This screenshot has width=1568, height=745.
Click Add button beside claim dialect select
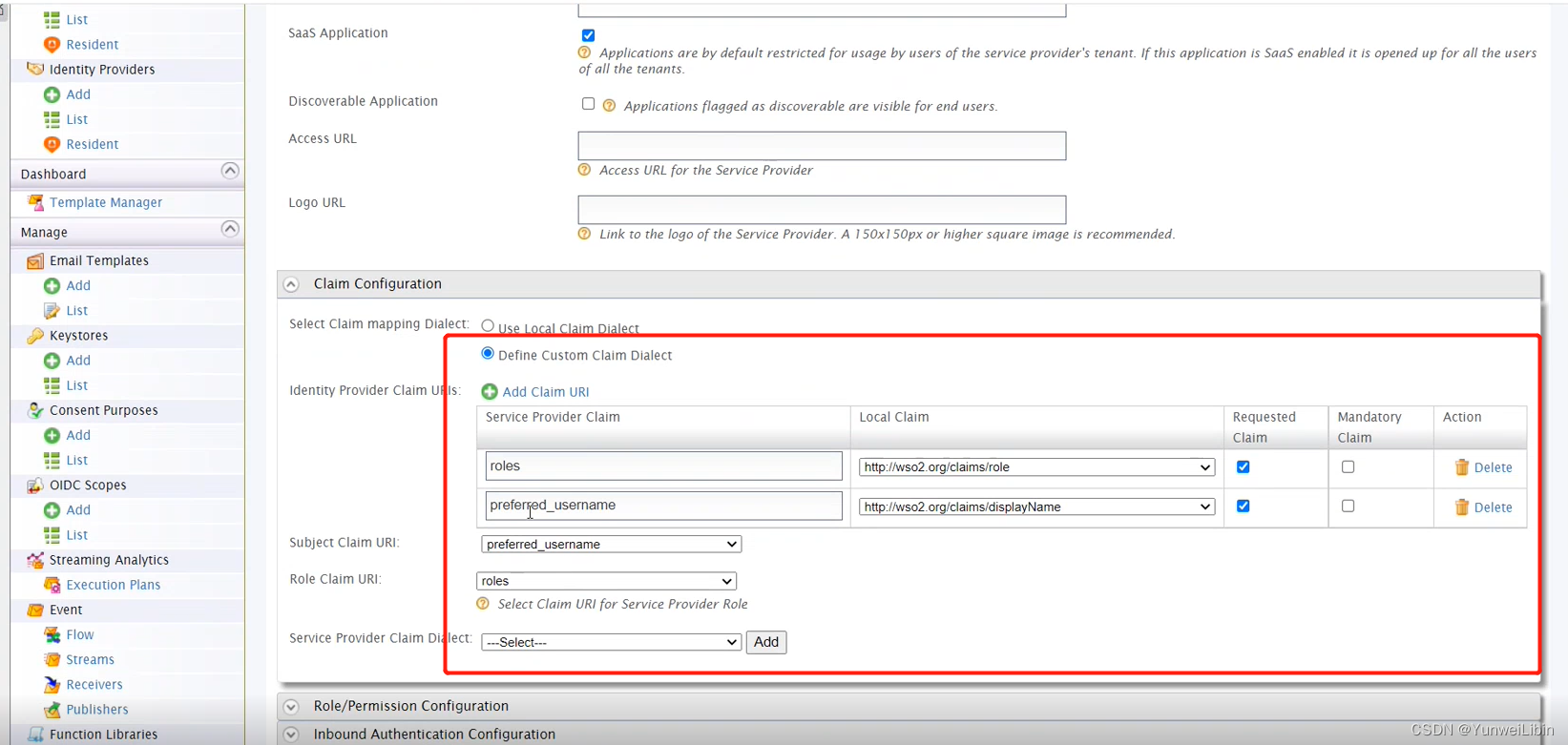point(766,642)
